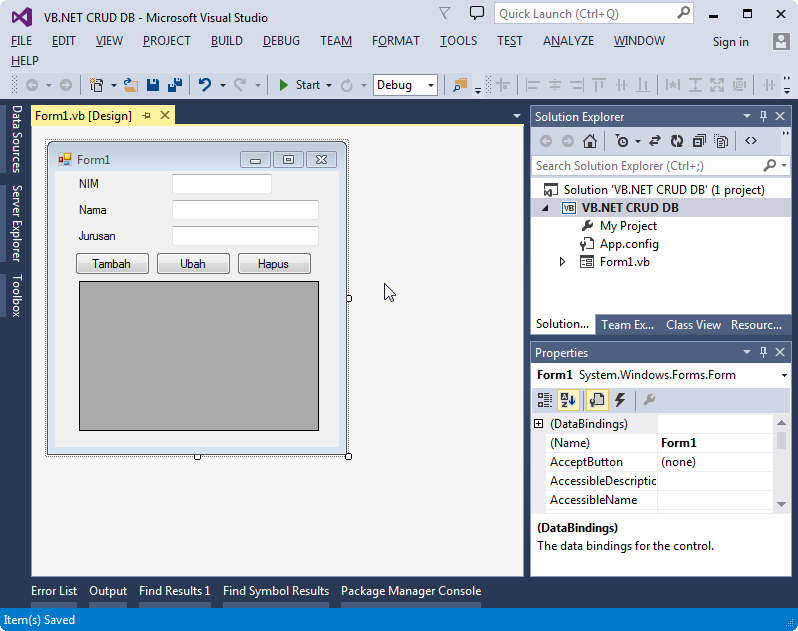Viewport: 798px width, 631px height.
Task: Click the Pending Changes Filter clock icon
Action: click(622, 141)
